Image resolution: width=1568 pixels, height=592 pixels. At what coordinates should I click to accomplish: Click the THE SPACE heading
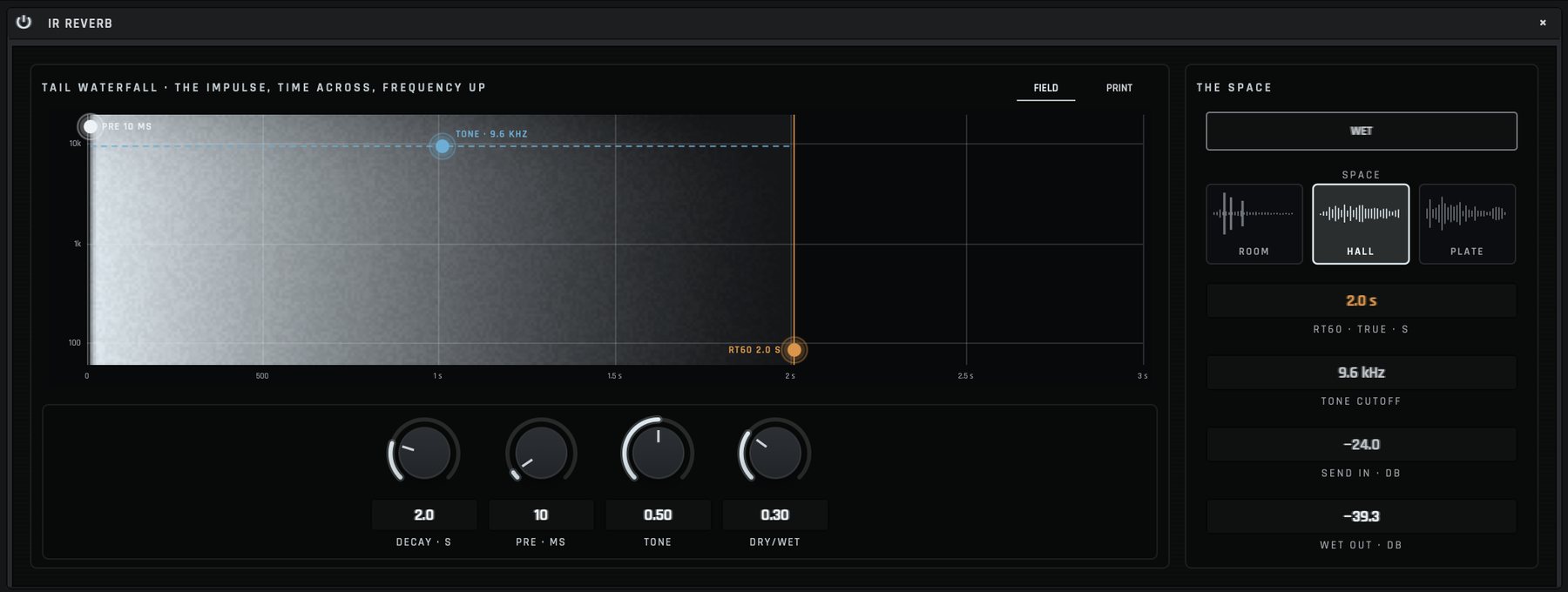click(x=1234, y=88)
